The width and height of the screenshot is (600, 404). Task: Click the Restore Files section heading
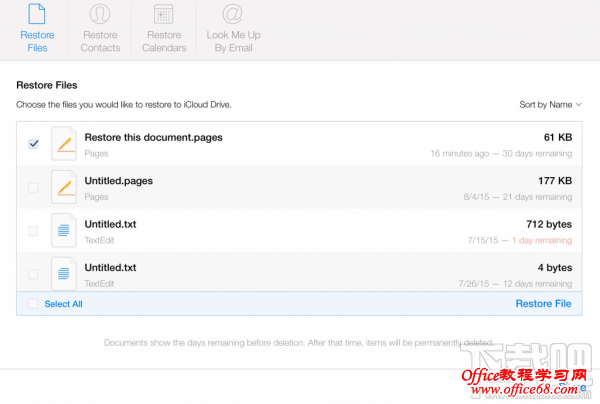pos(47,85)
